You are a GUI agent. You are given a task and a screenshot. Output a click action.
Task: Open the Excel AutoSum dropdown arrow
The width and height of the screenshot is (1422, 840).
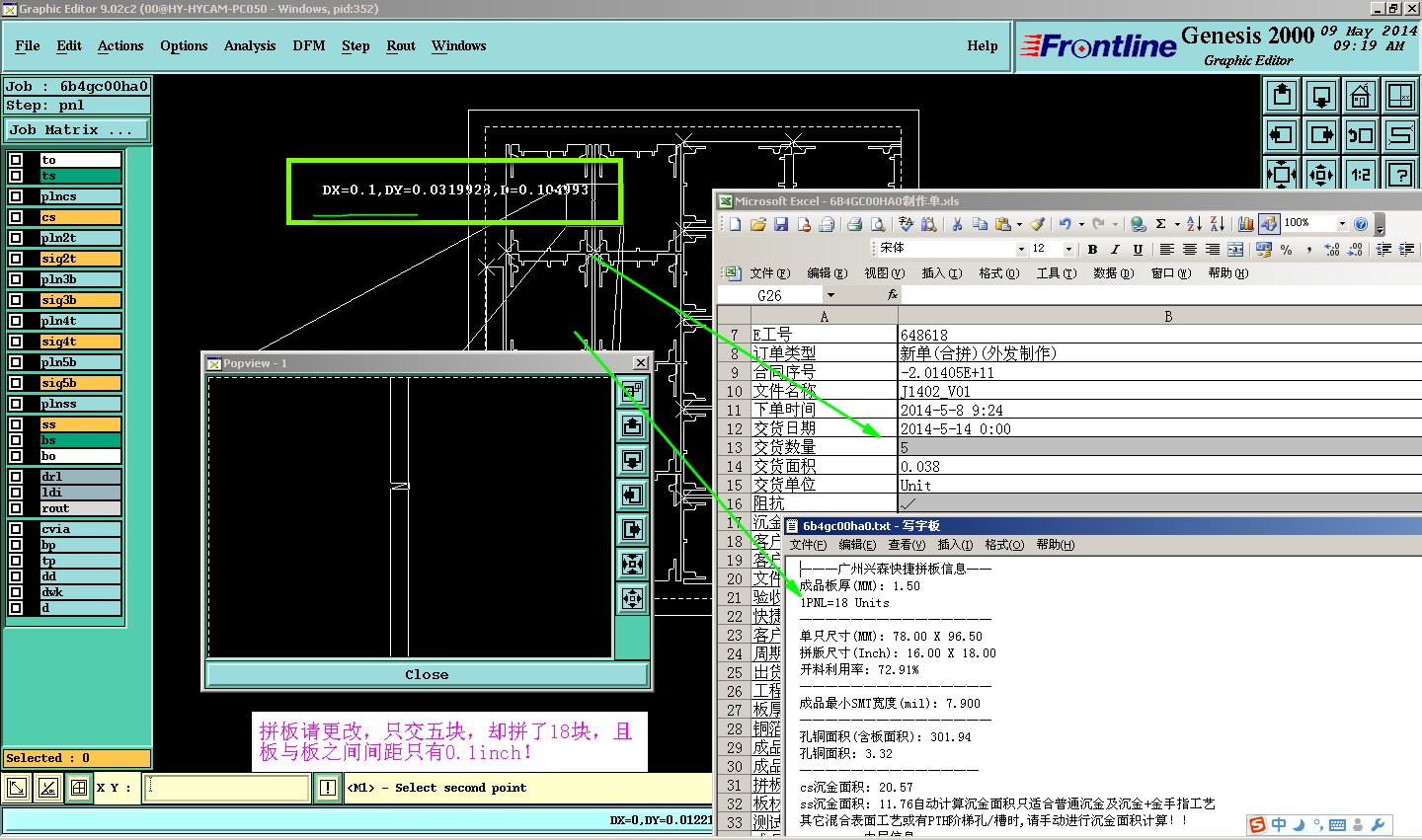(1177, 224)
